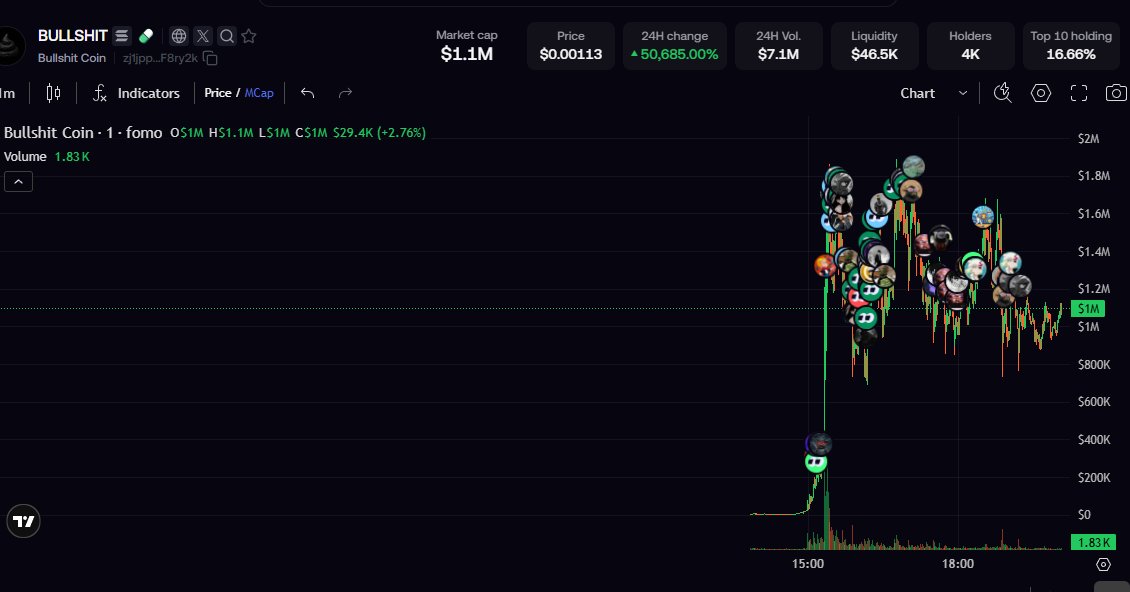Expand the chevron beside Chart label

pyautogui.click(x=963, y=93)
